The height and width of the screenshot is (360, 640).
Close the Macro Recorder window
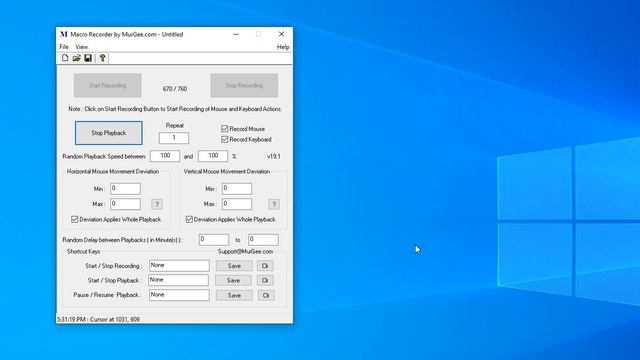[281, 34]
